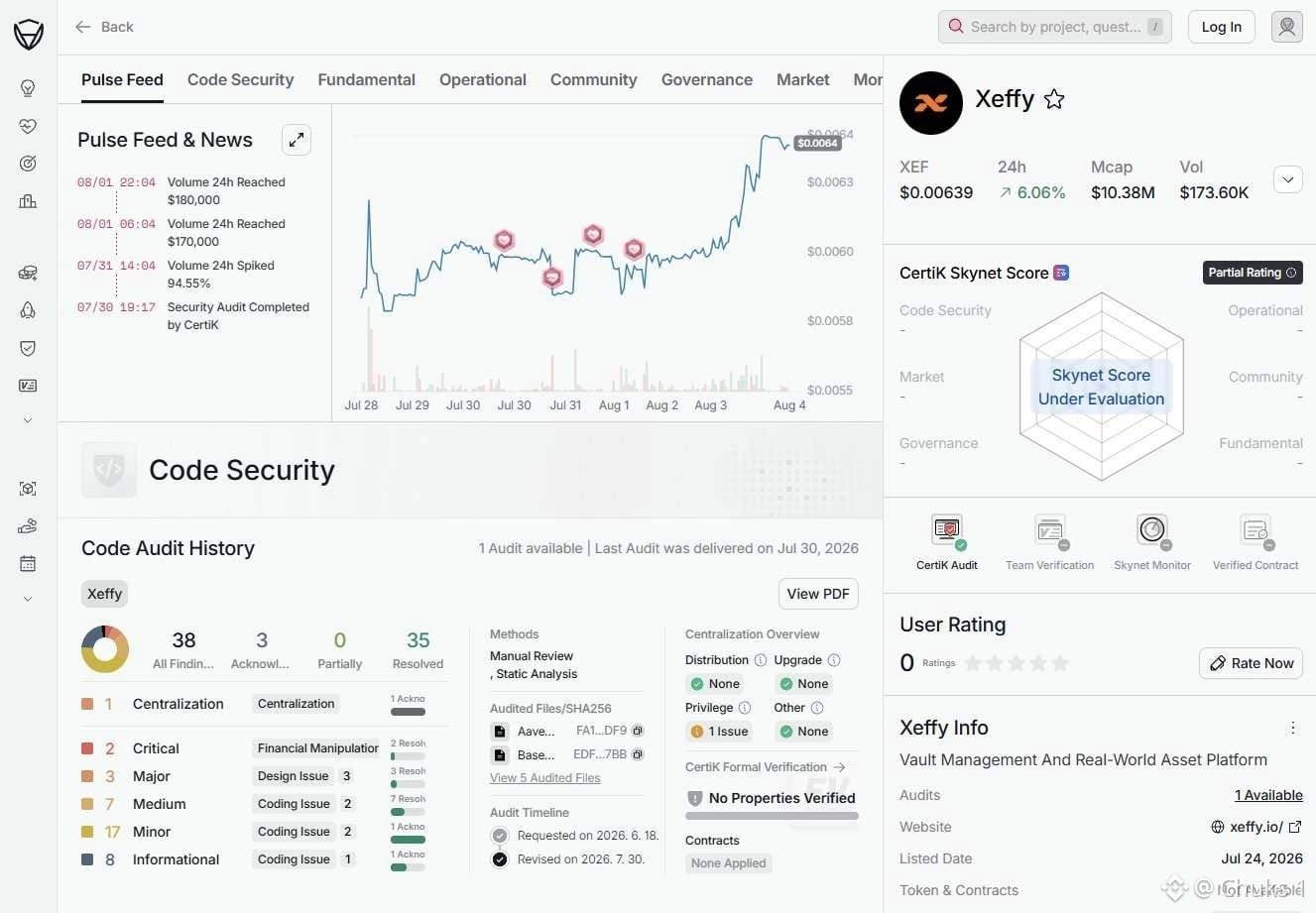1316x913 pixels.
Task: Select the Governance tab
Action: (707, 80)
